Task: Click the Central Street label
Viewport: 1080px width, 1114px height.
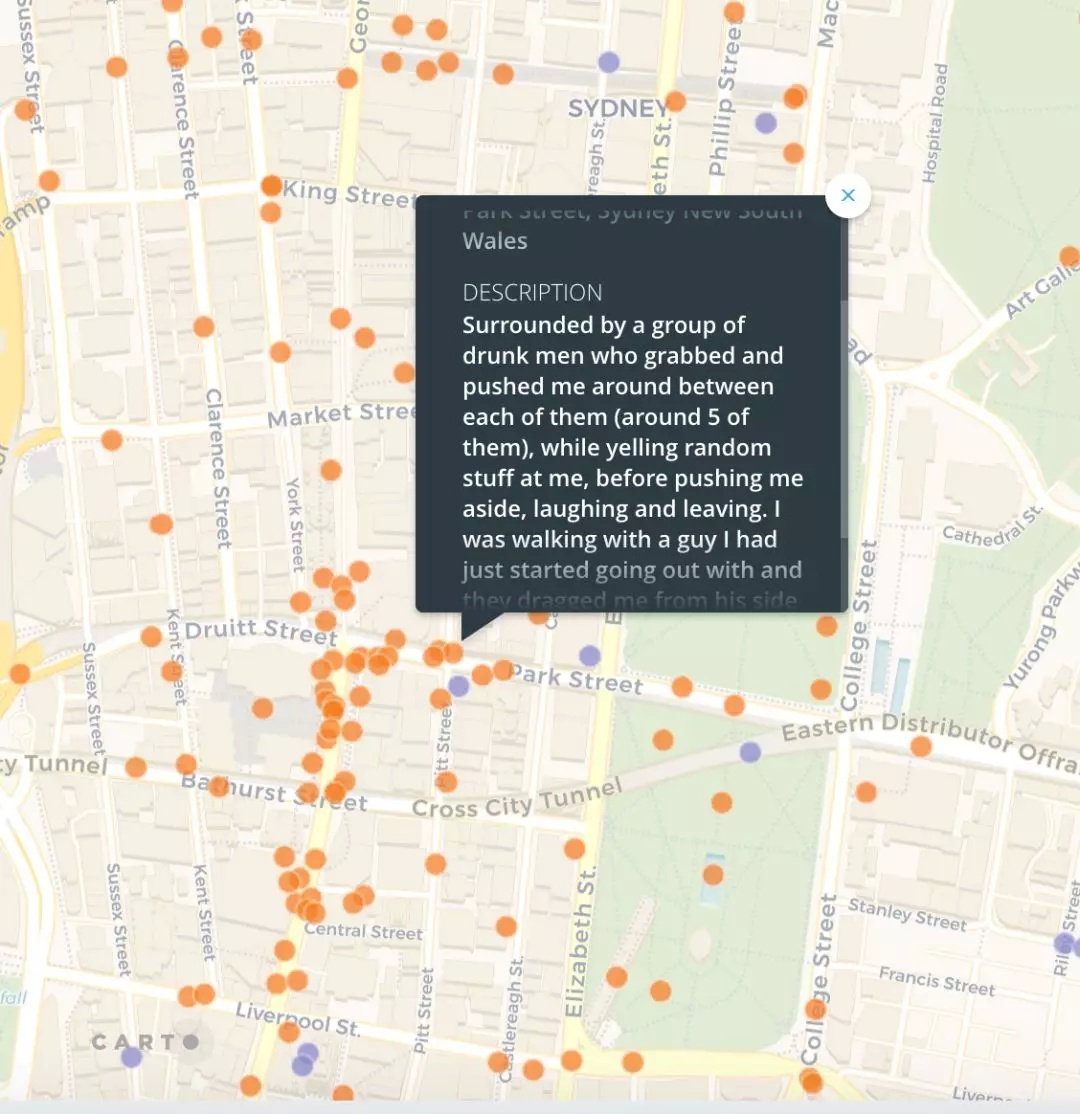Action: 363,931
